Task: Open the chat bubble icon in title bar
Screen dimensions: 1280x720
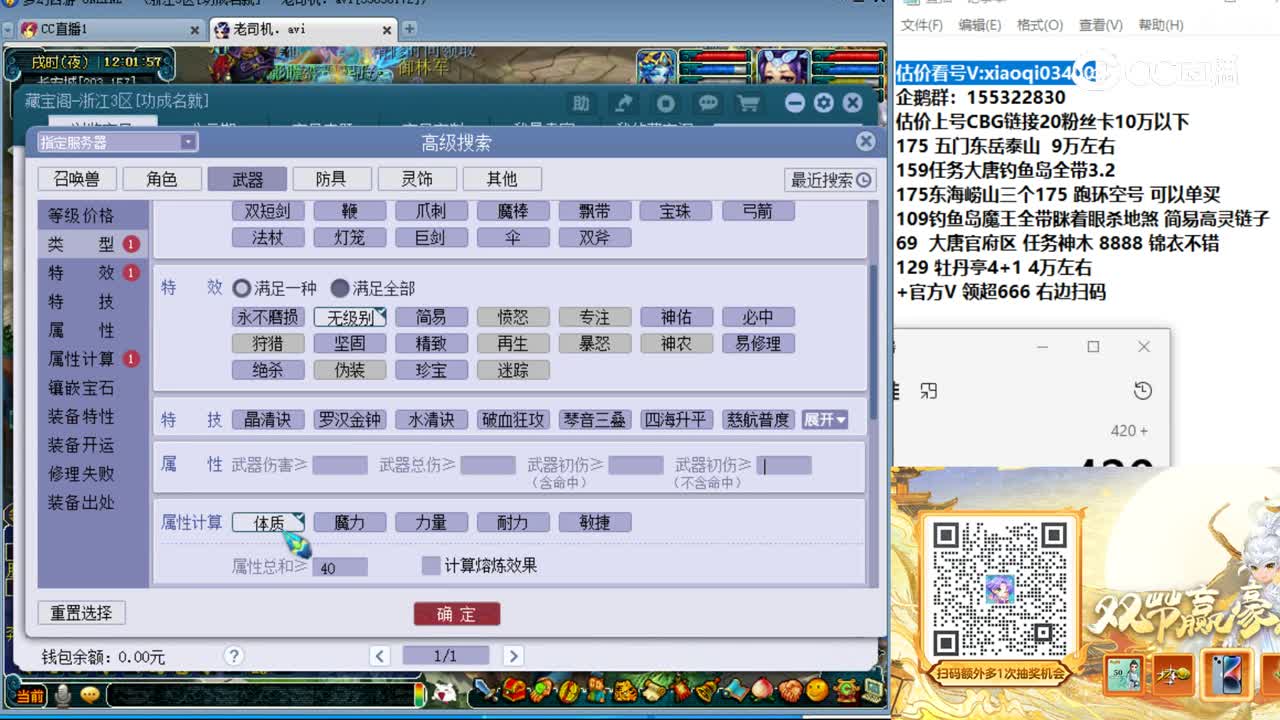Action: tap(708, 103)
